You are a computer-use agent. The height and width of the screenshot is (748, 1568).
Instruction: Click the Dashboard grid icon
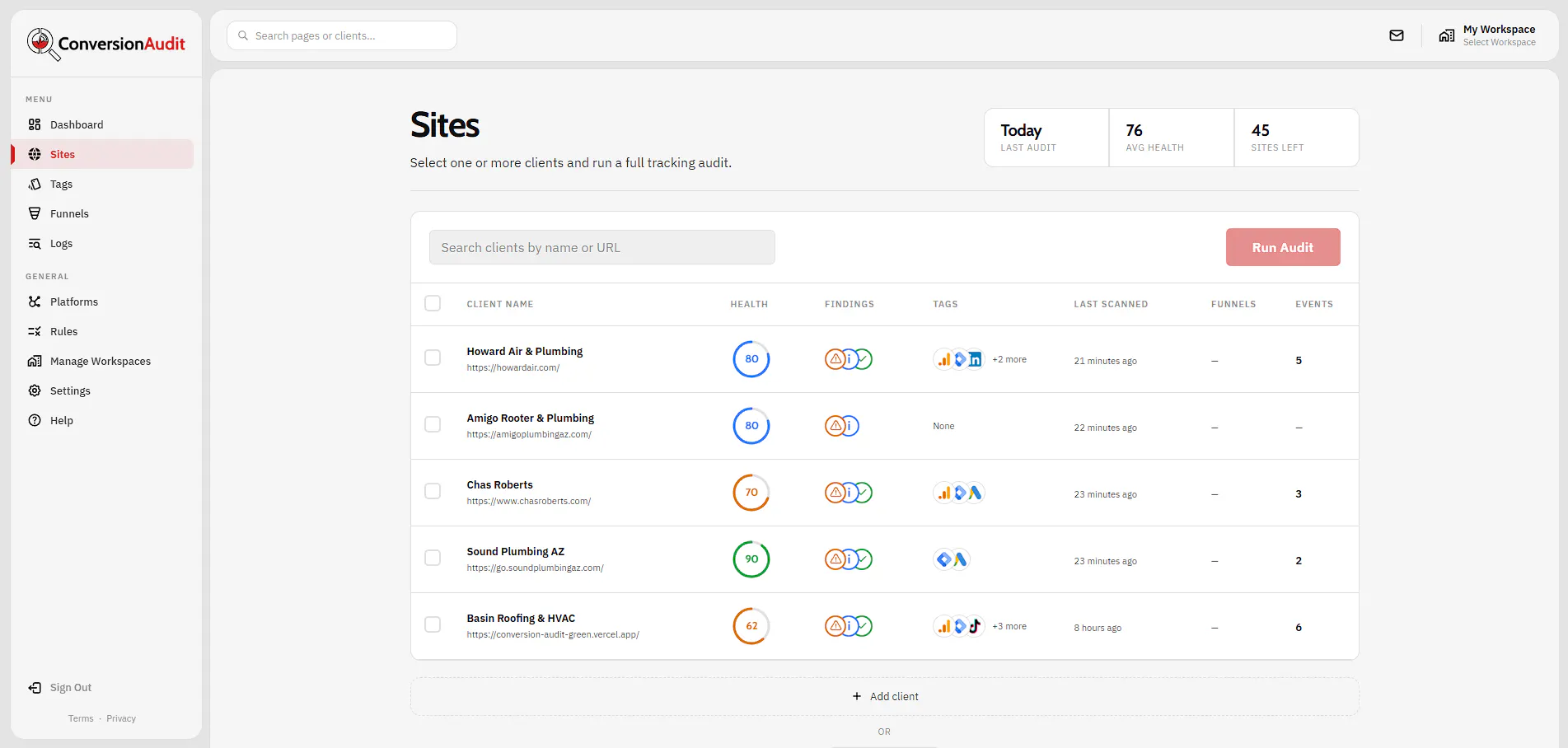[x=35, y=124]
